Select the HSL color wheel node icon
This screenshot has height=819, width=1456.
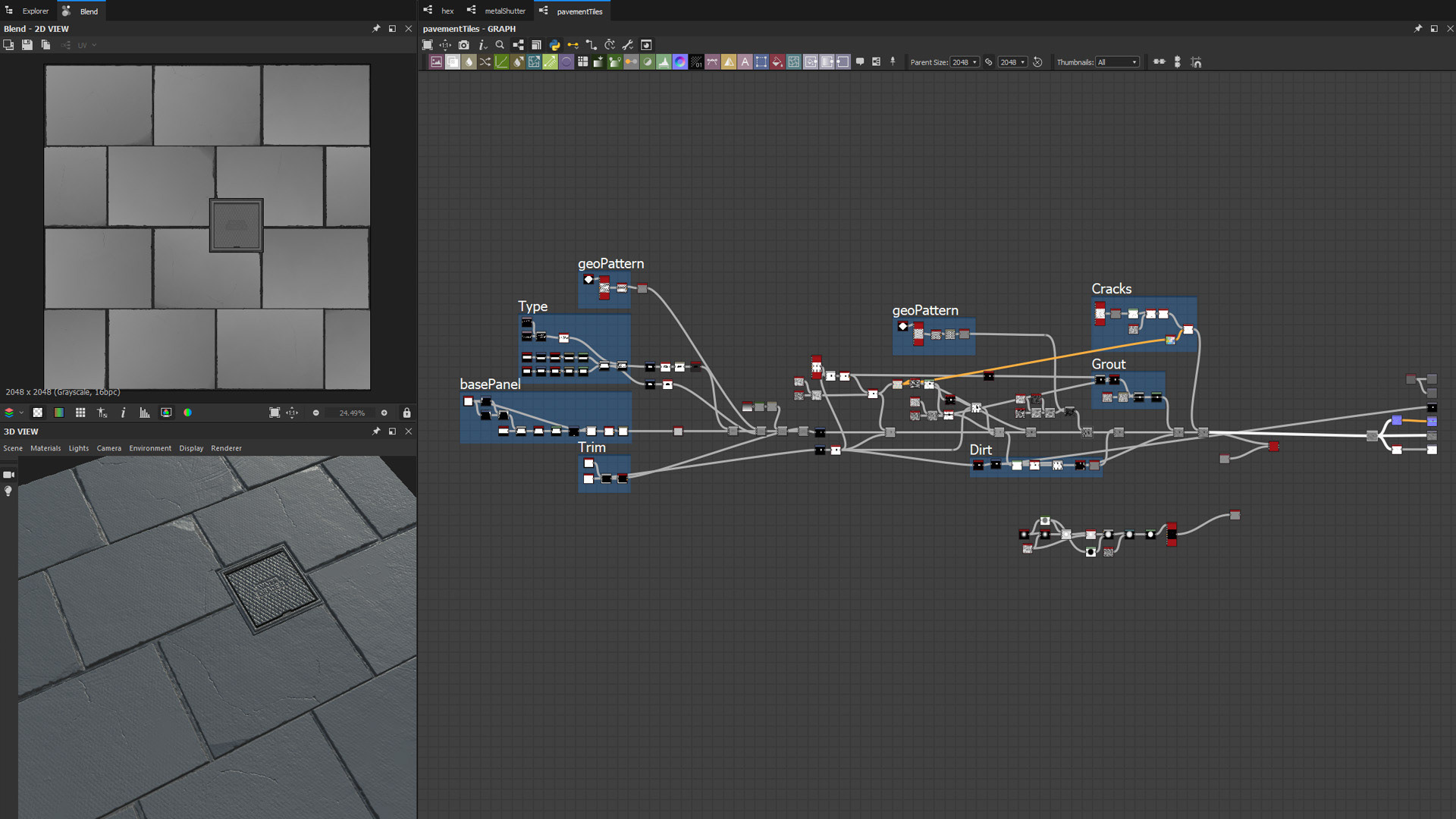679,61
